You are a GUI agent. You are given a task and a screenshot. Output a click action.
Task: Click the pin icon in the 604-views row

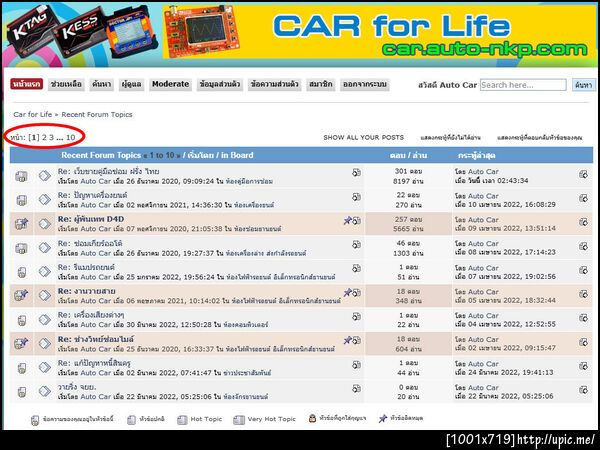(347, 340)
